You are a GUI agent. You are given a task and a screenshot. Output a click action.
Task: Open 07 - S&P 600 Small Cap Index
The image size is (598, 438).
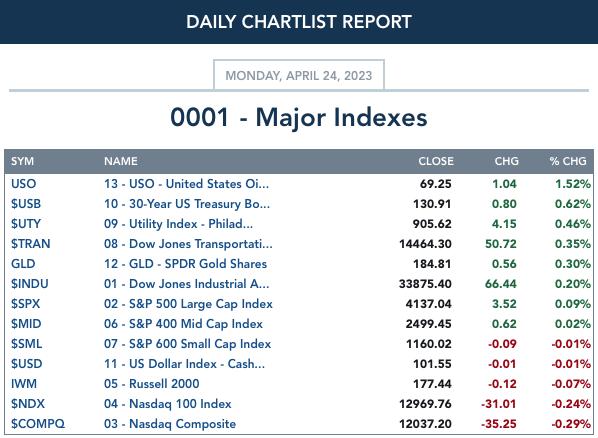coord(187,344)
